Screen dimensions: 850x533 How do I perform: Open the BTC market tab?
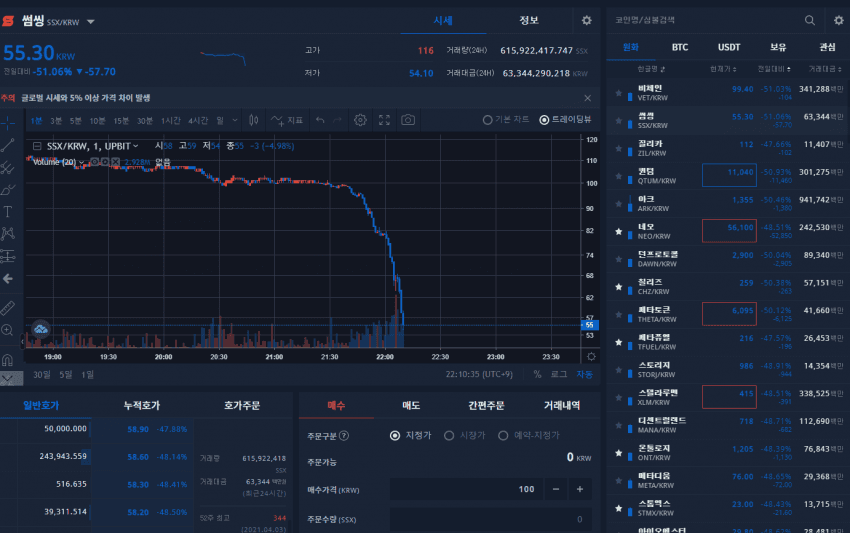[680, 47]
